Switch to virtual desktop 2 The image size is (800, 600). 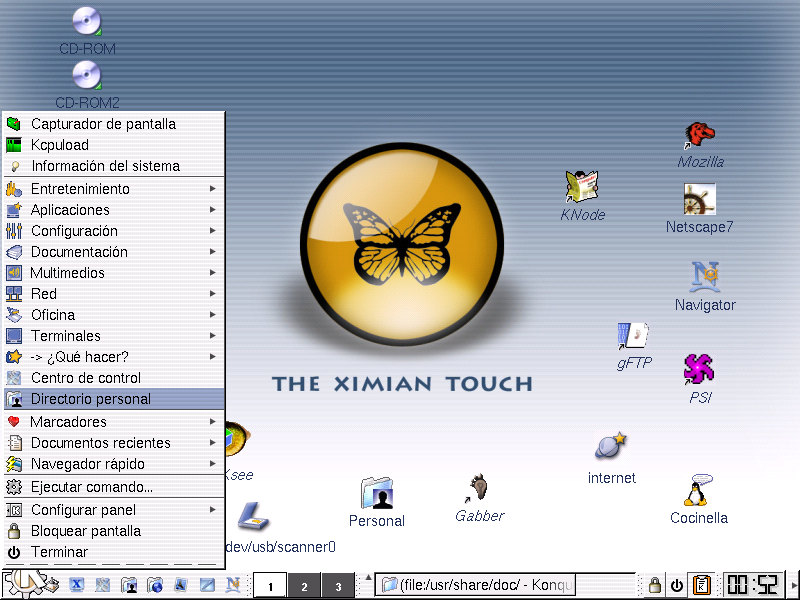tap(304, 586)
